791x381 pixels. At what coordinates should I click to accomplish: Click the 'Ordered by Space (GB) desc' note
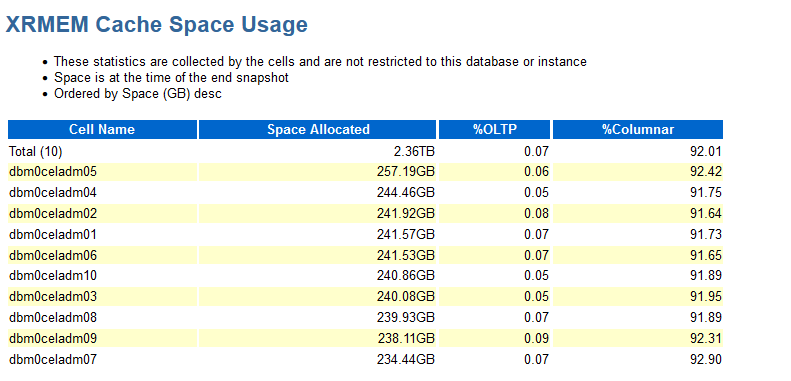pos(138,94)
